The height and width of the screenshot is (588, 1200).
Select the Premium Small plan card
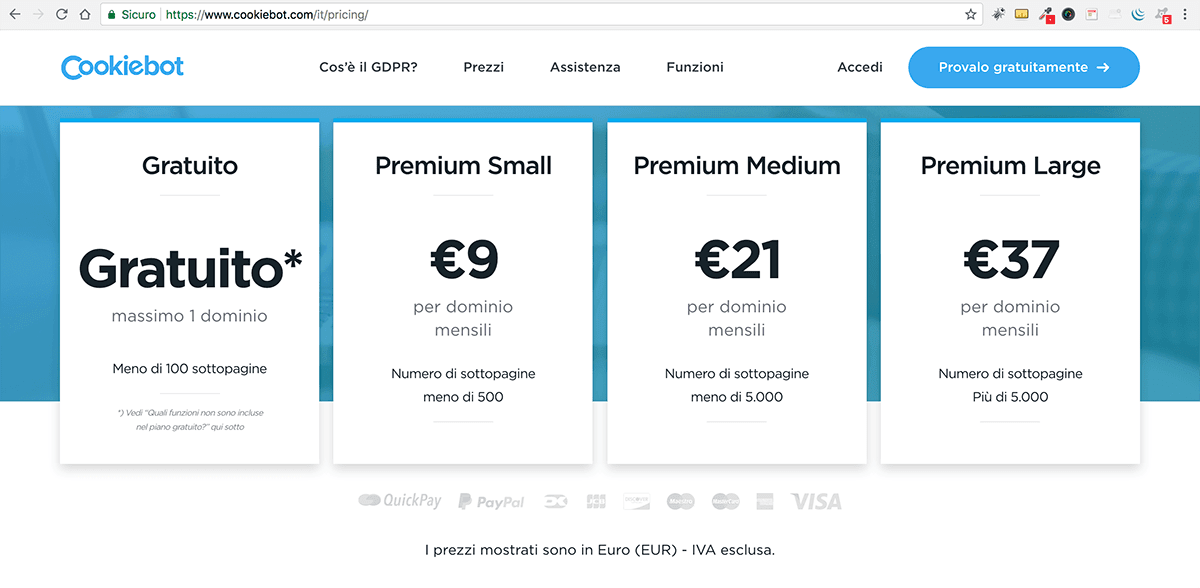tap(463, 291)
